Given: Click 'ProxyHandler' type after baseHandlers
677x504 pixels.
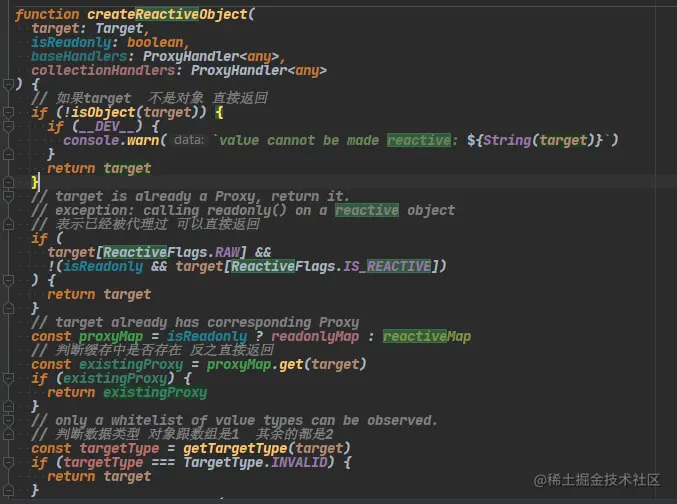Looking at the screenshot, I should 191,56.
